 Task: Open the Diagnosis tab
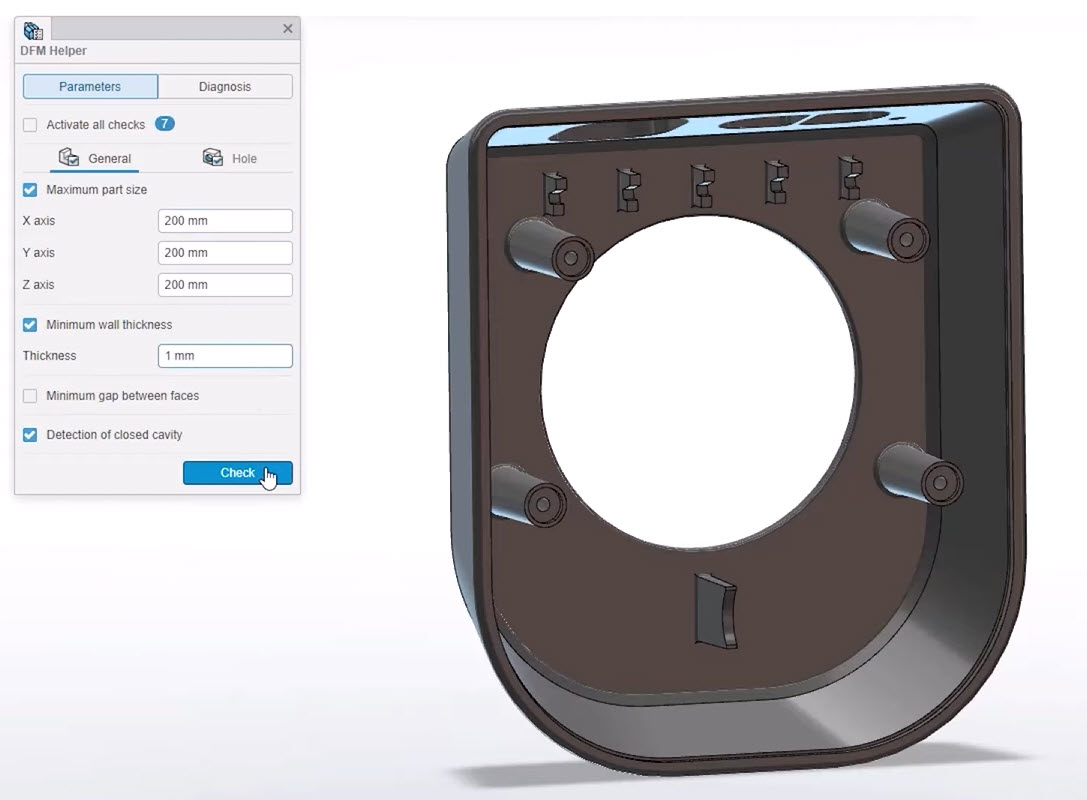coord(225,87)
